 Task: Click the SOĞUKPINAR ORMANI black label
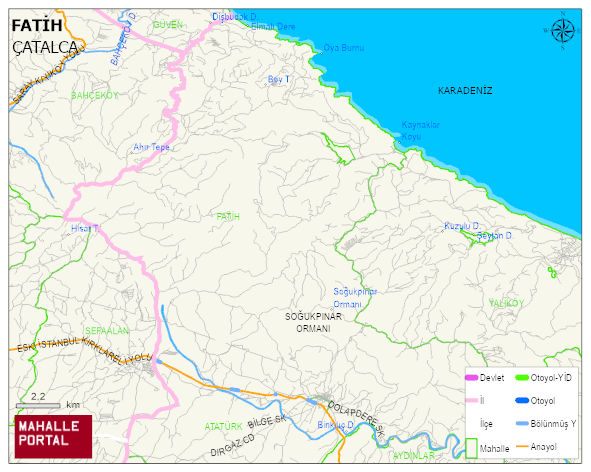[x=313, y=322]
